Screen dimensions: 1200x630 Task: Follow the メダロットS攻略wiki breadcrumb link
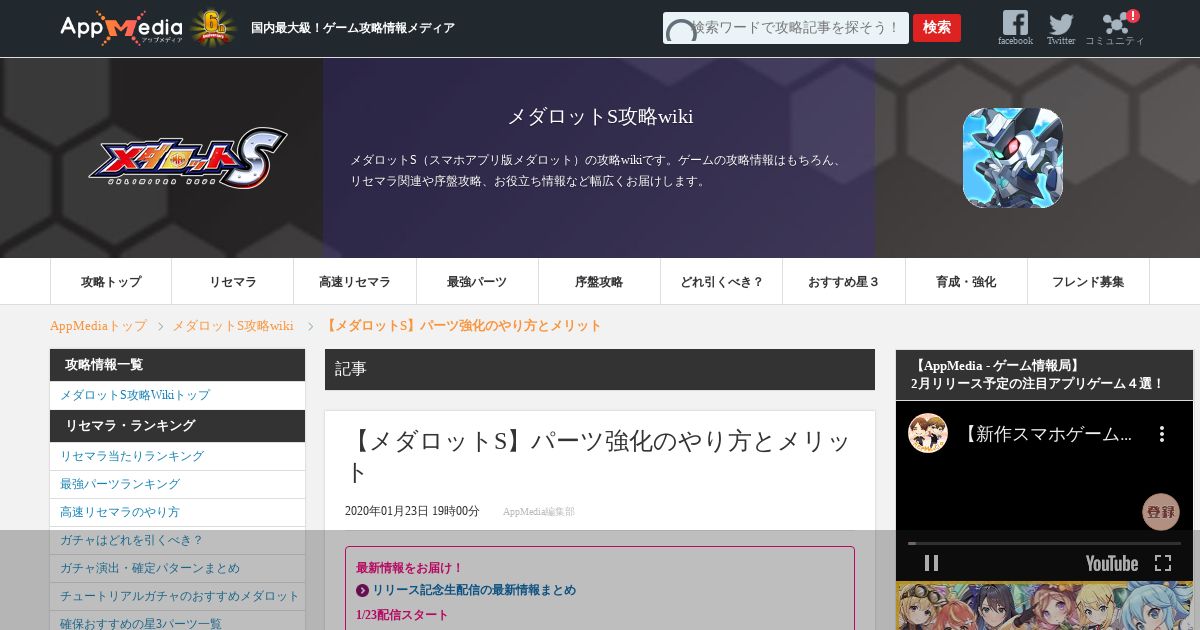(233, 326)
